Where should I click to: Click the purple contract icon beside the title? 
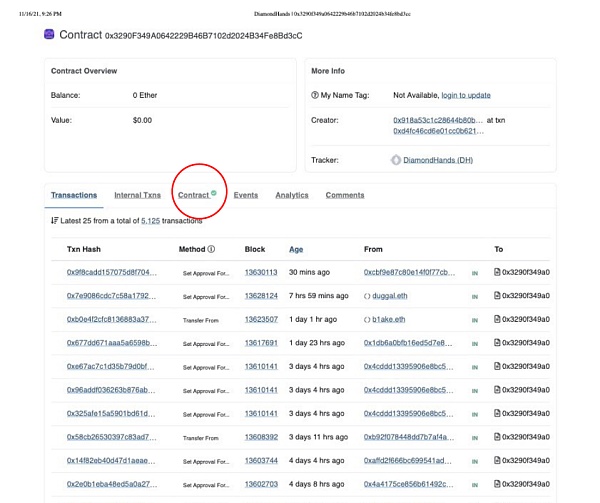[49, 35]
